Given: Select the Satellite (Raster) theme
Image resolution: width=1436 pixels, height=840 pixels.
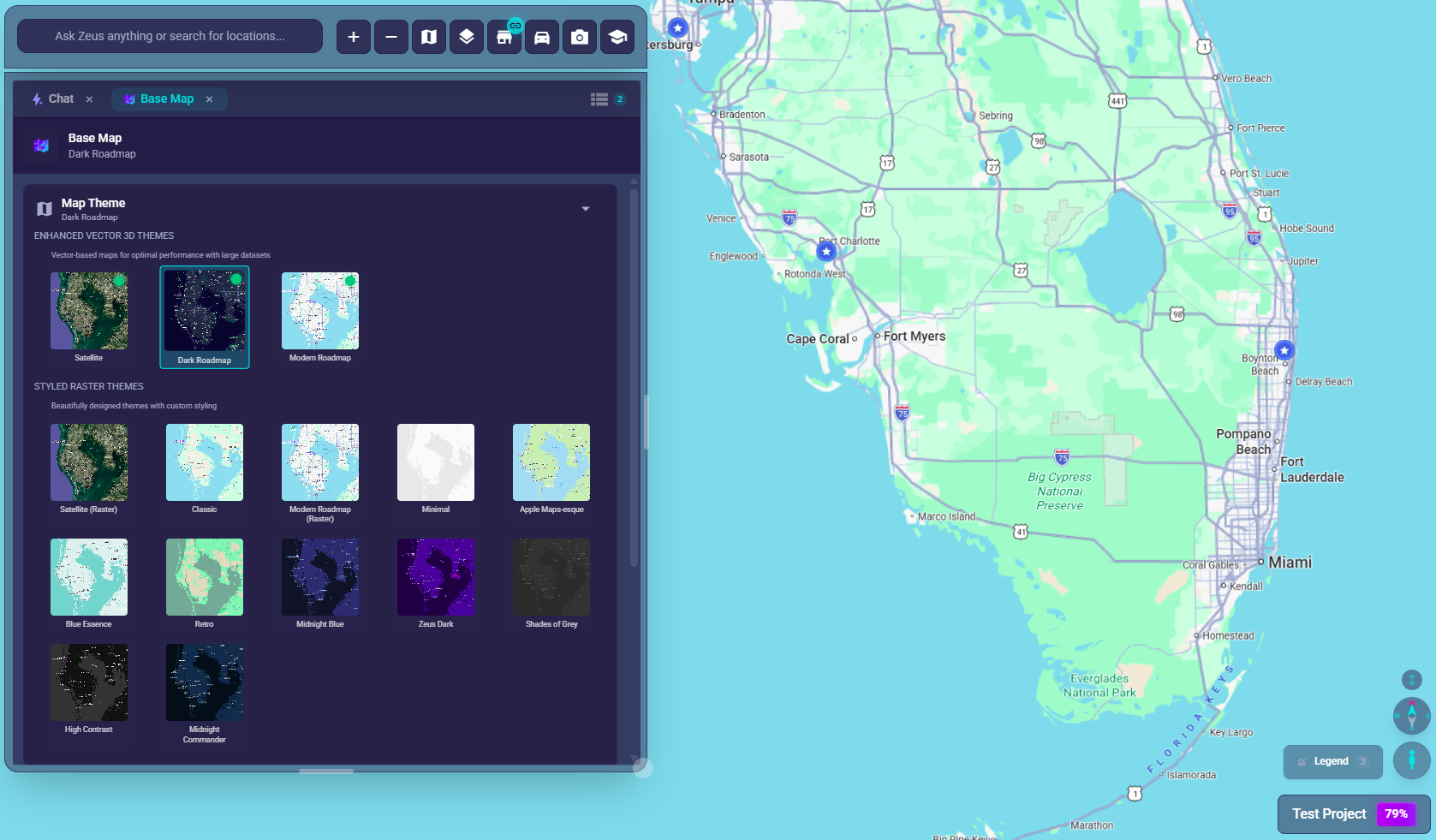Looking at the screenshot, I should point(89,468).
